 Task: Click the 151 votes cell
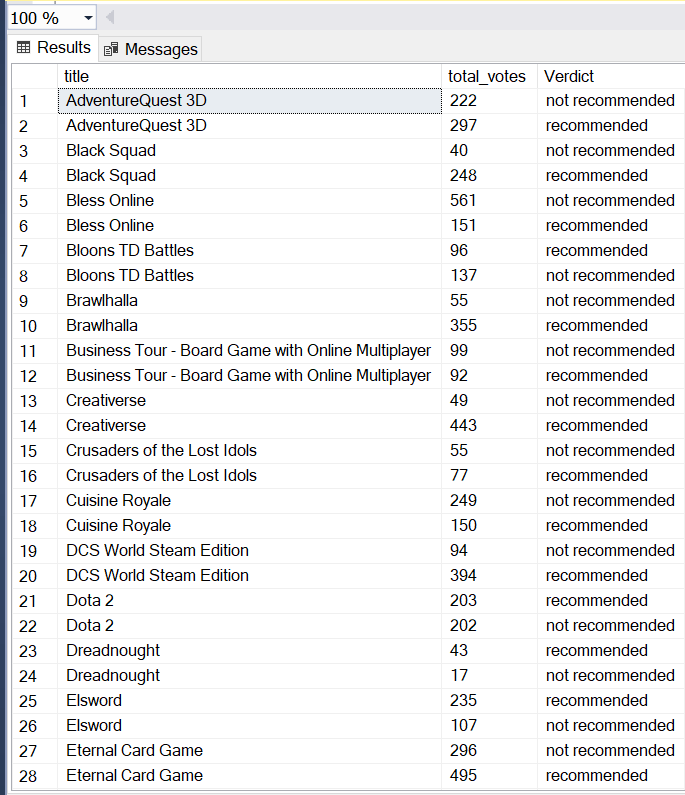point(489,226)
